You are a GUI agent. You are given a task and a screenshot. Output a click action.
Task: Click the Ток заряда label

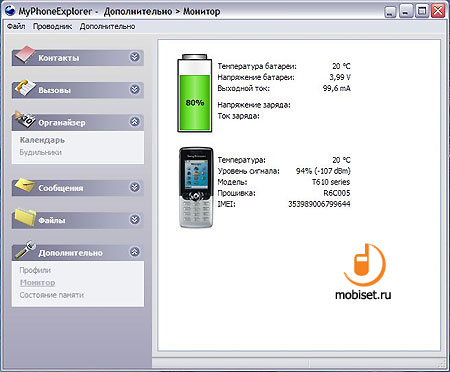click(x=238, y=116)
